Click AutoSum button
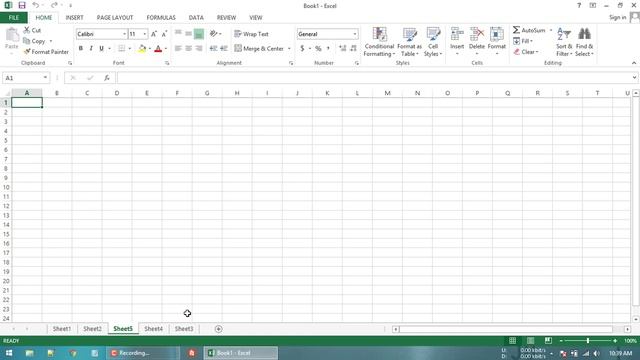 tap(529, 30)
